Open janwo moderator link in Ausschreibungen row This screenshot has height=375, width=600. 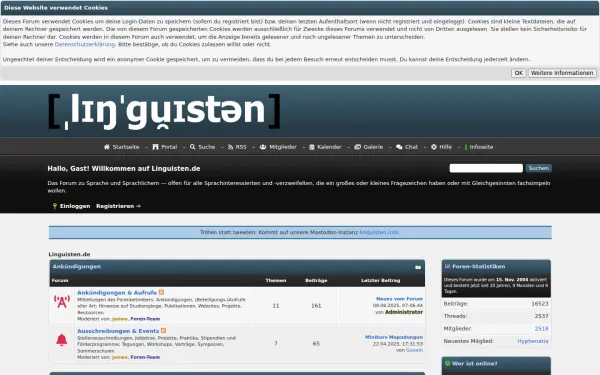click(x=120, y=357)
